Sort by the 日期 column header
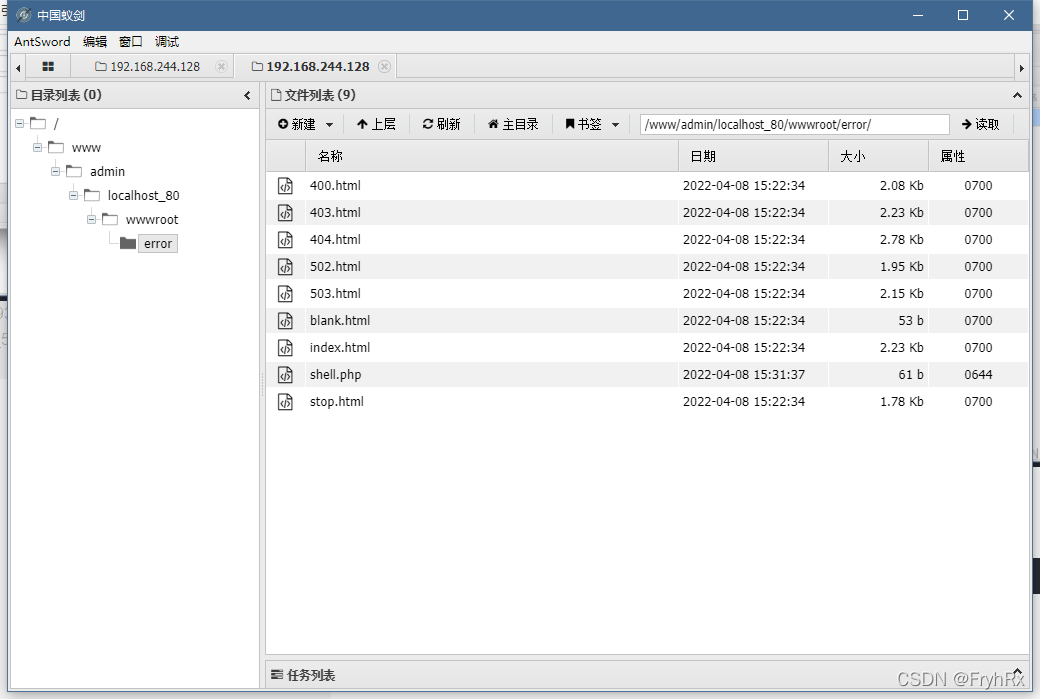This screenshot has height=699, width=1040. 753,157
